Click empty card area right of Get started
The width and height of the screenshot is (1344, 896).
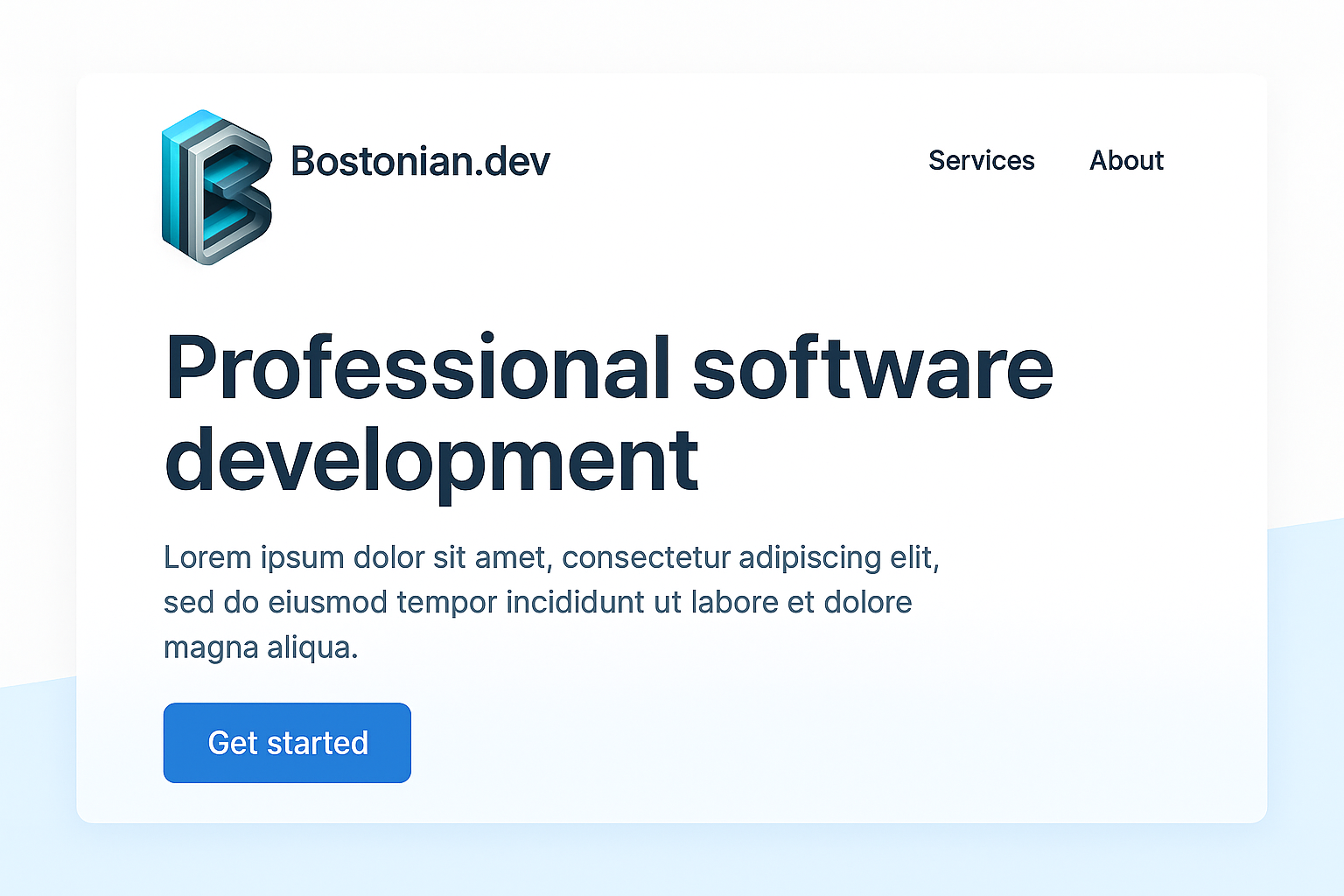pos(787,743)
